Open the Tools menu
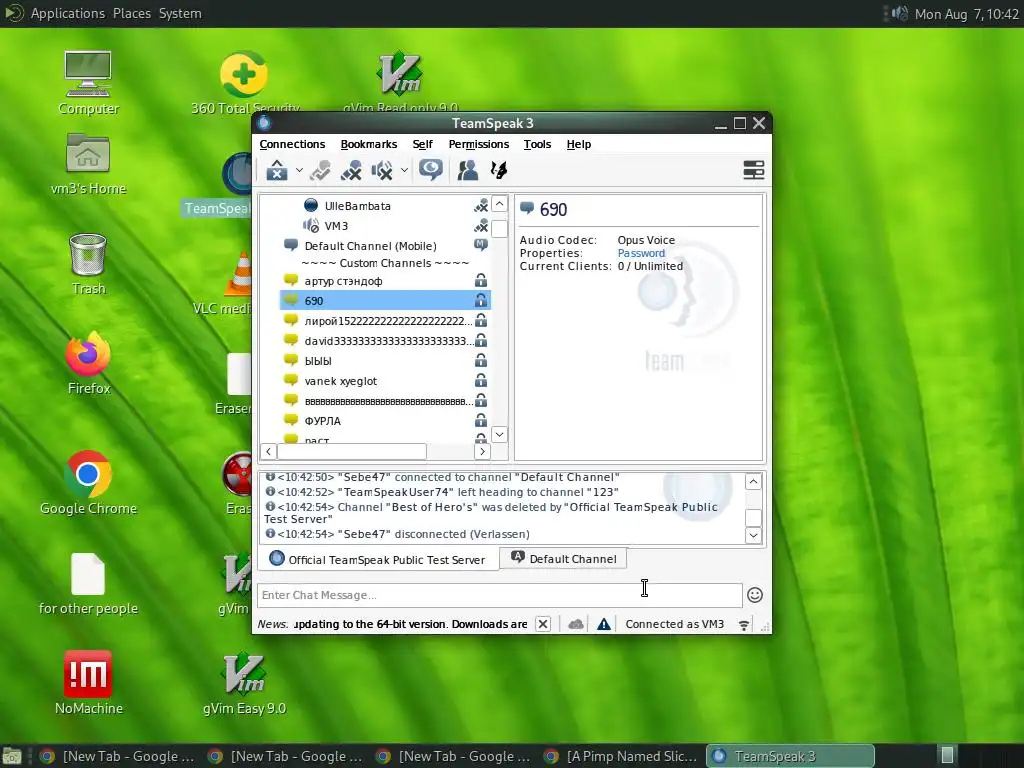 pos(537,144)
